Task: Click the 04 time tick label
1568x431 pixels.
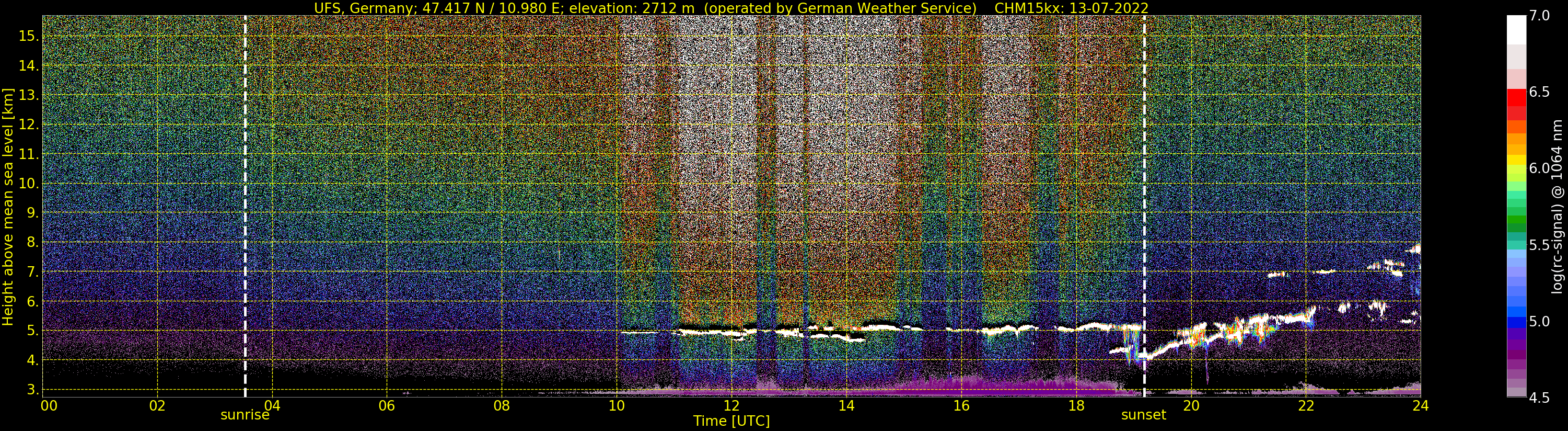Action: click(272, 405)
